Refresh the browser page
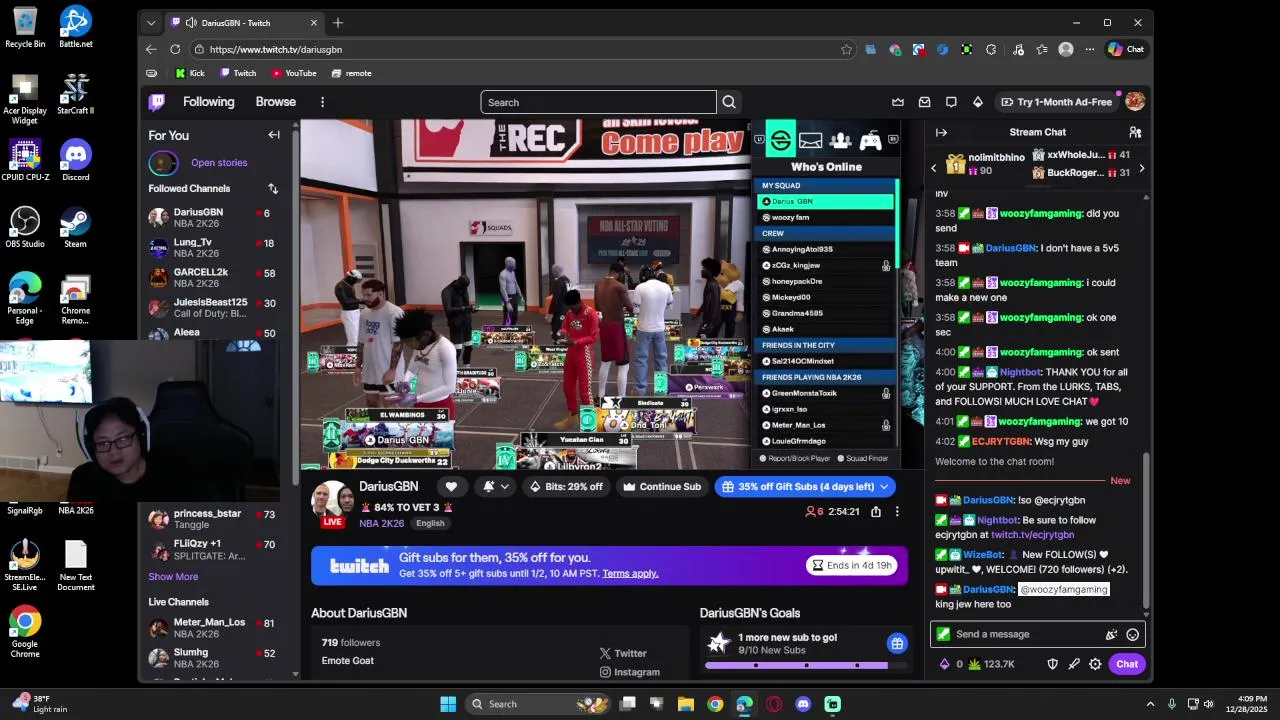This screenshot has width=1280, height=720. [175, 49]
